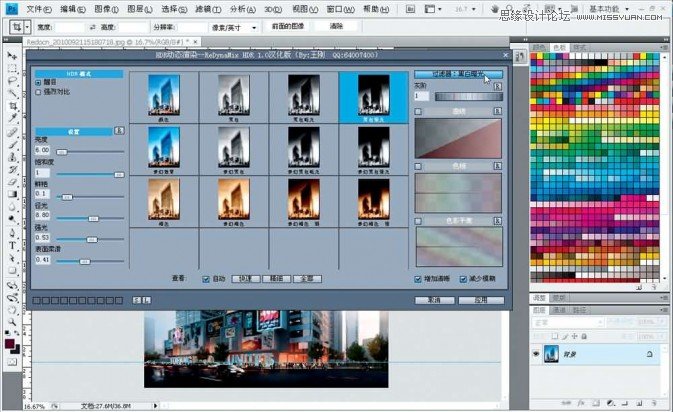Viewport: 673px width, 412px height.
Task: Select the Zoom tool in the toolbox
Action: pos(12,322)
